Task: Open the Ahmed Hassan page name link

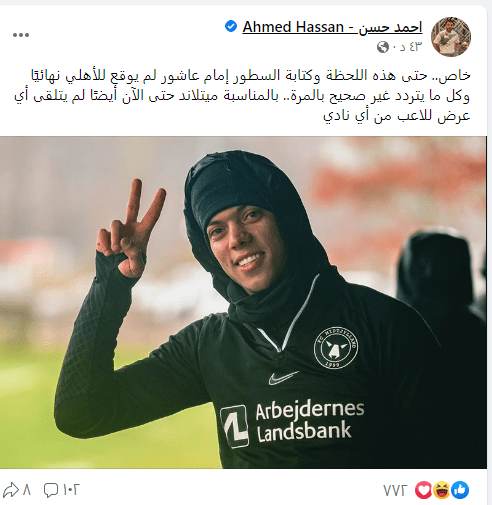Action: (332, 27)
